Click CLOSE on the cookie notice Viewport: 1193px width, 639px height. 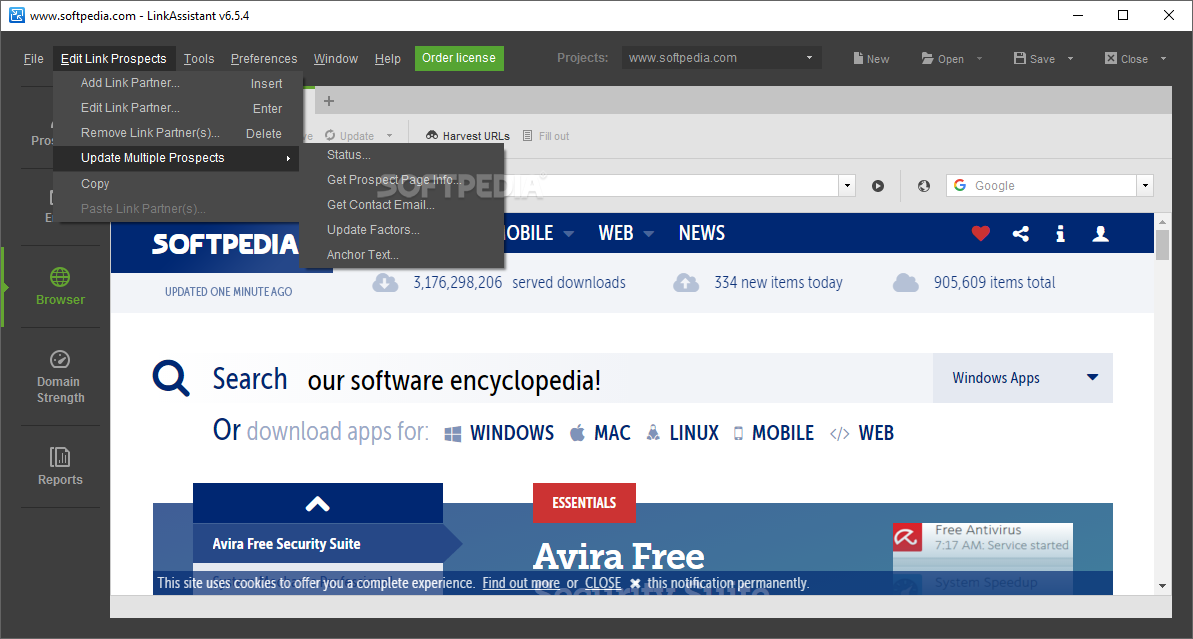tap(603, 583)
